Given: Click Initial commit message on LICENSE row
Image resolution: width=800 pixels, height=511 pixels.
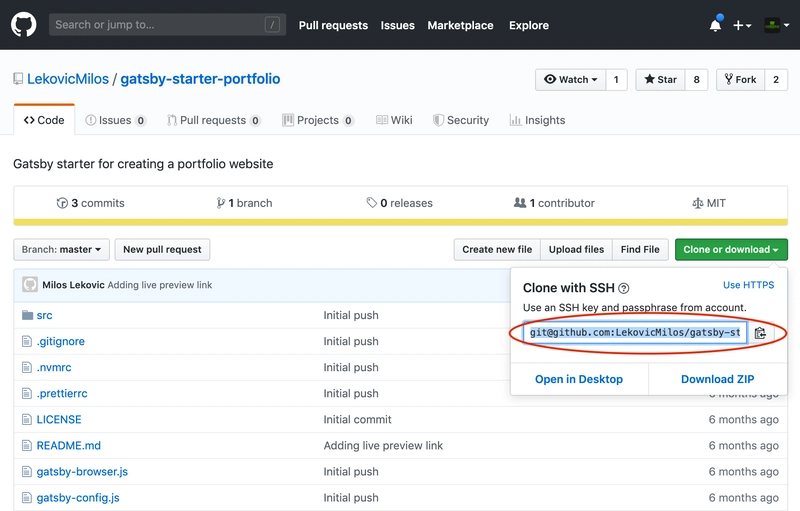Looking at the screenshot, I should pos(357,419).
